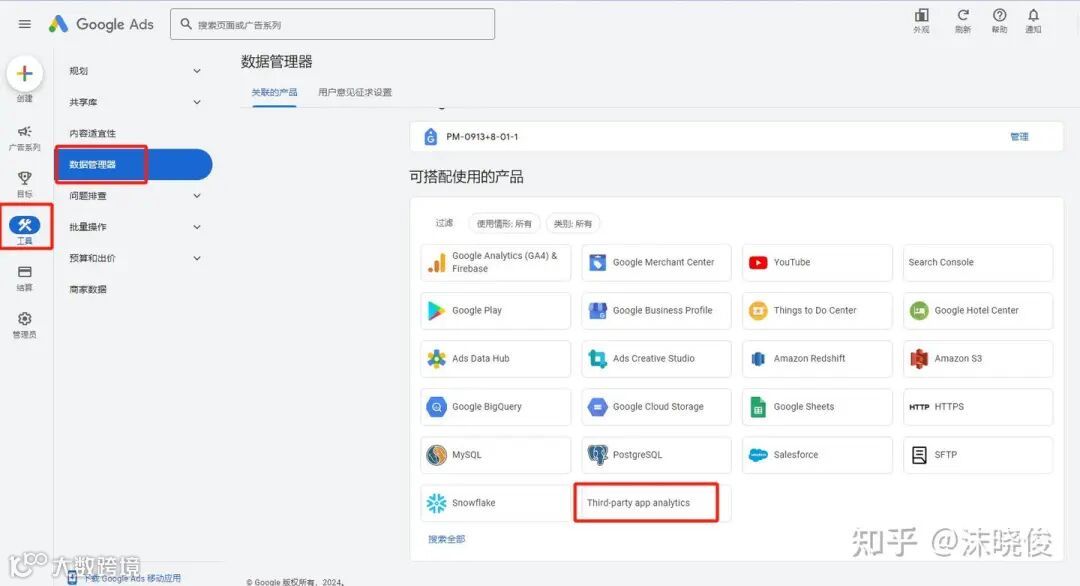Select the Google Merchant Center card

pyautogui.click(x=656, y=262)
